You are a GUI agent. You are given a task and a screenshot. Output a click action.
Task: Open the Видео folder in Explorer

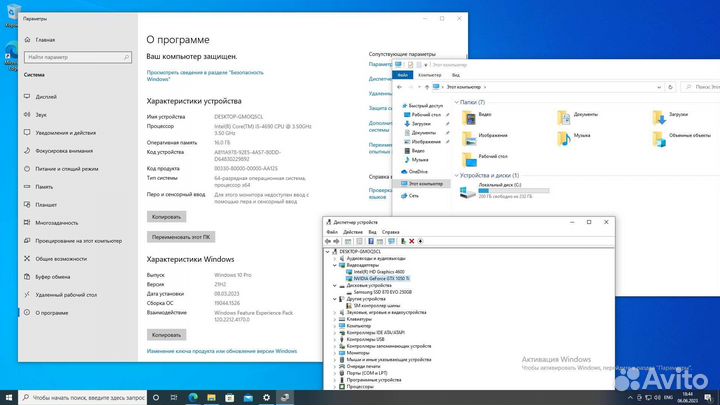point(477,118)
